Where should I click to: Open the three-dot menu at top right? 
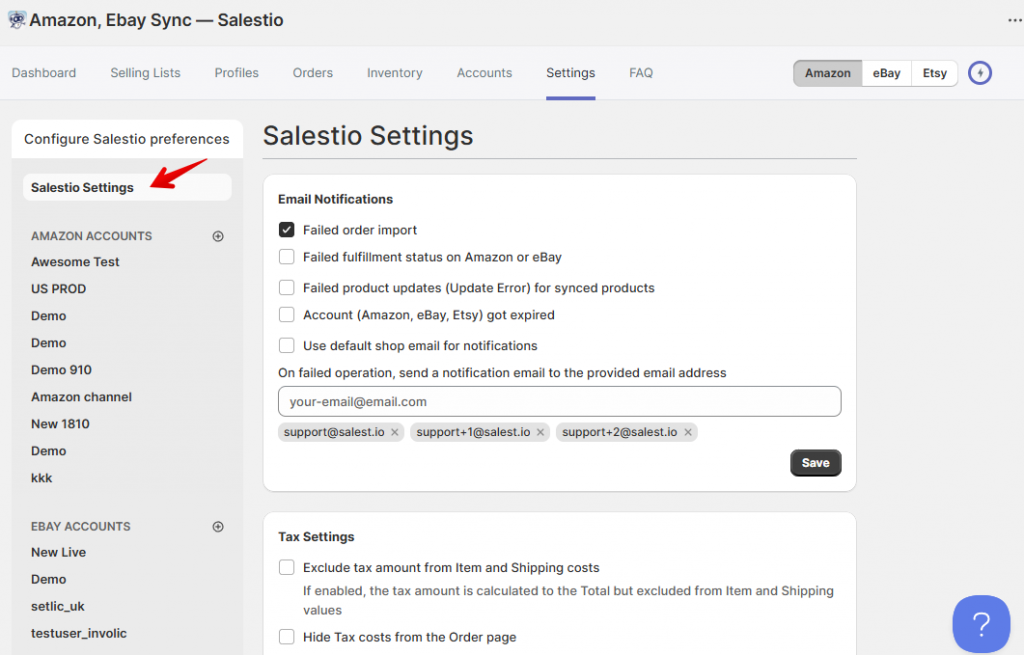point(1015,20)
